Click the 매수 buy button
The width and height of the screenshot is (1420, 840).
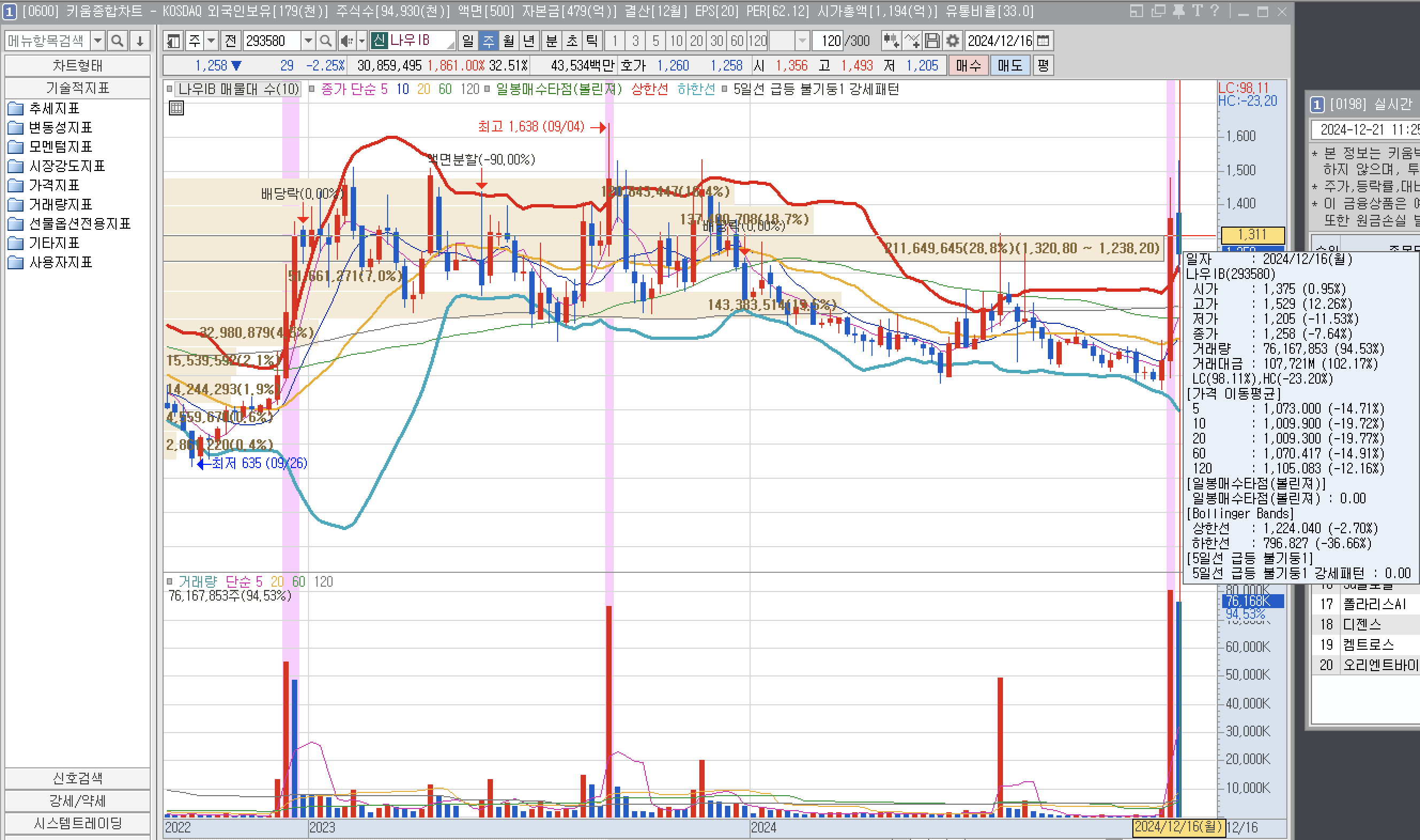(x=968, y=66)
